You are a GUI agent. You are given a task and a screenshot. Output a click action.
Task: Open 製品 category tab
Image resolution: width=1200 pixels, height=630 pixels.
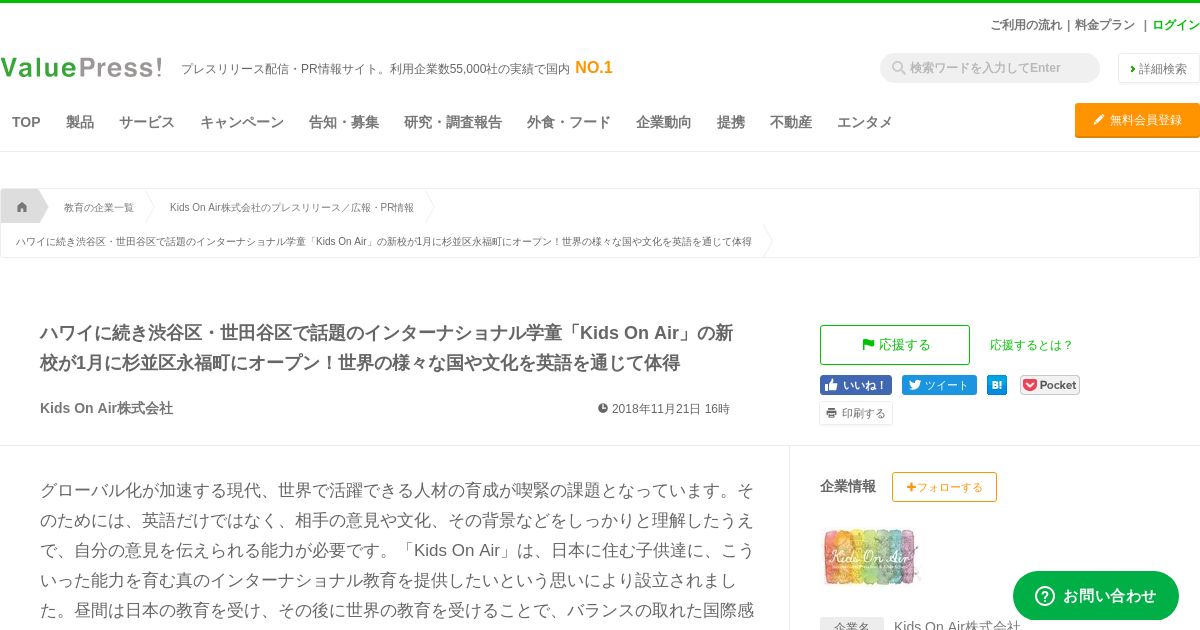pyautogui.click(x=80, y=122)
